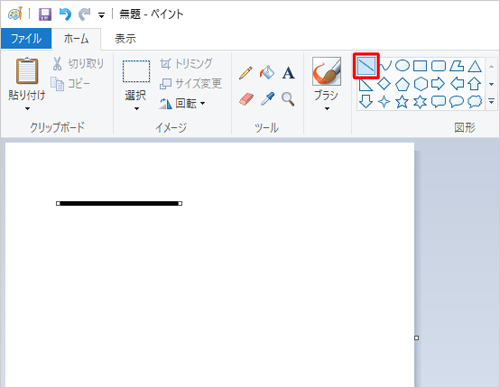Image resolution: width=500 pixels, height=388 pixels.
Task: Expand the full shapes gallery
Action: point(491,101)
